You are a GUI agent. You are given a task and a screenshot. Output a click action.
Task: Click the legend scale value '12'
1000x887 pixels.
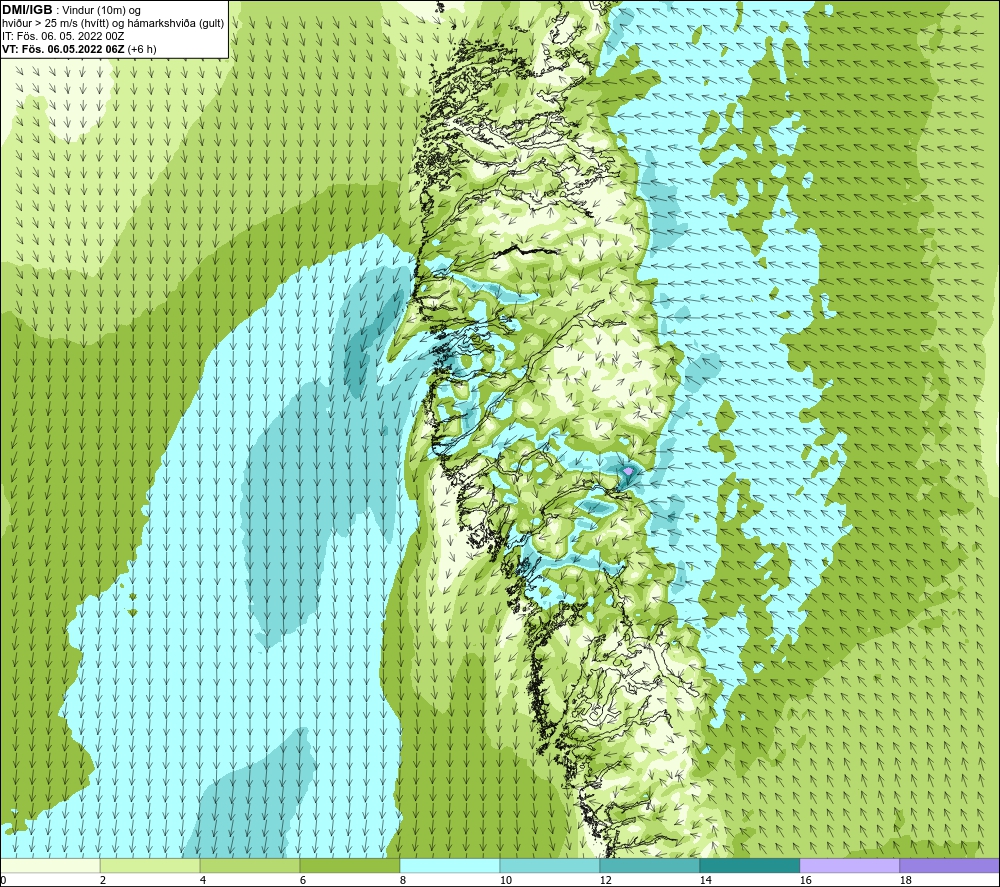click(x=605, y=881)
